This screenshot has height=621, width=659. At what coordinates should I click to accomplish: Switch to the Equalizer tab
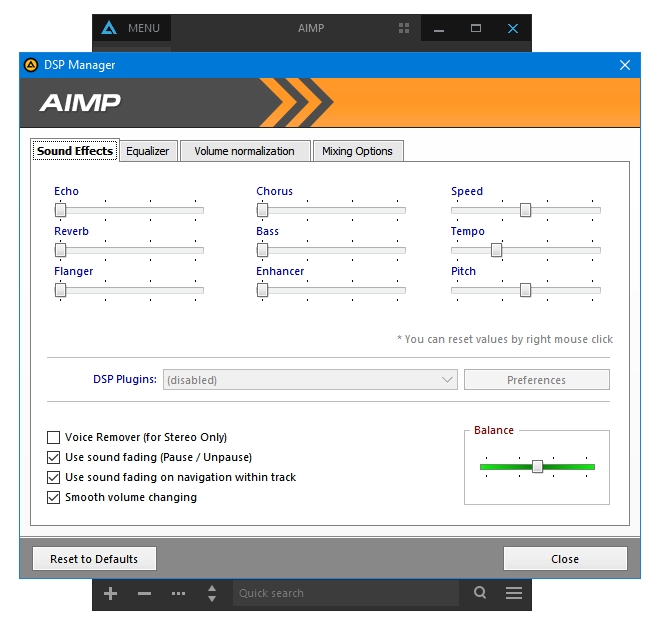pyautogui.click(x=148, y=151)
